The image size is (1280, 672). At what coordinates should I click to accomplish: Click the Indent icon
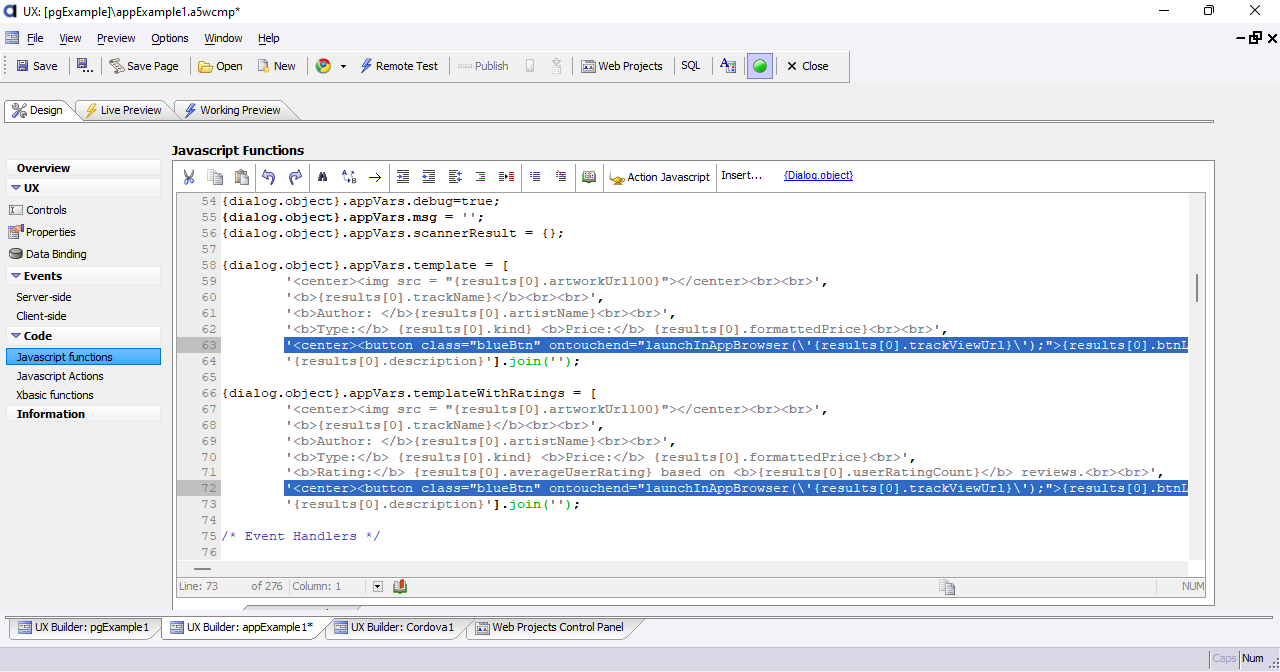coord(403,176)
